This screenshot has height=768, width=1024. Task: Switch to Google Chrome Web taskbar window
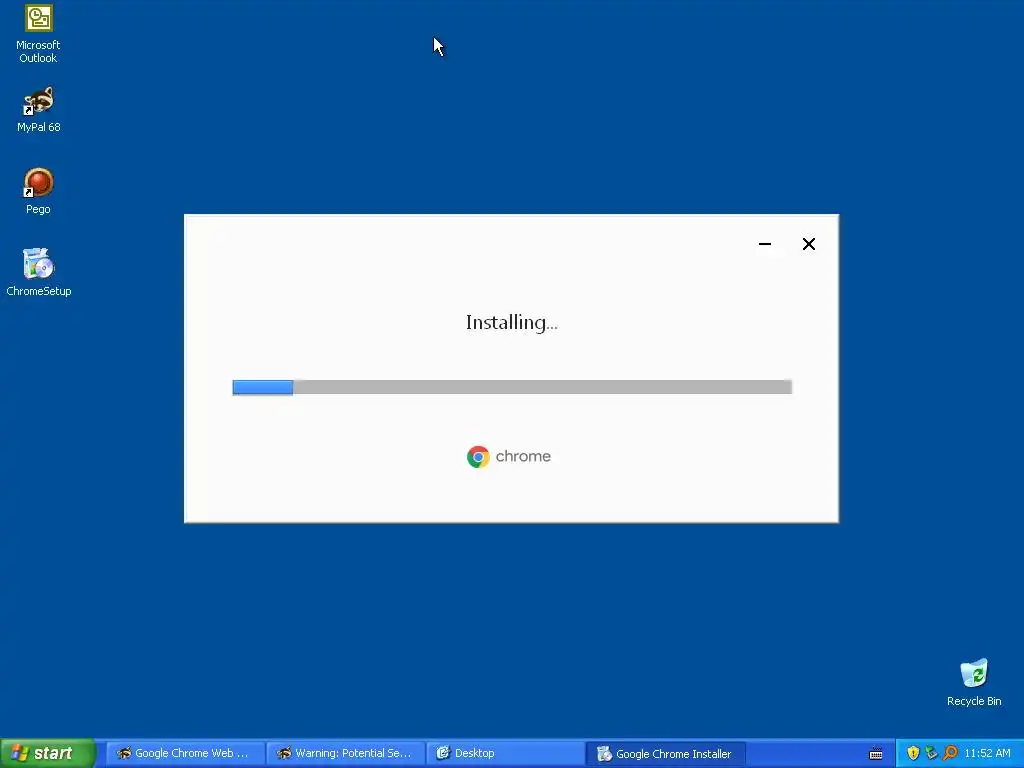pyautogui.click(x=185, y=754)
